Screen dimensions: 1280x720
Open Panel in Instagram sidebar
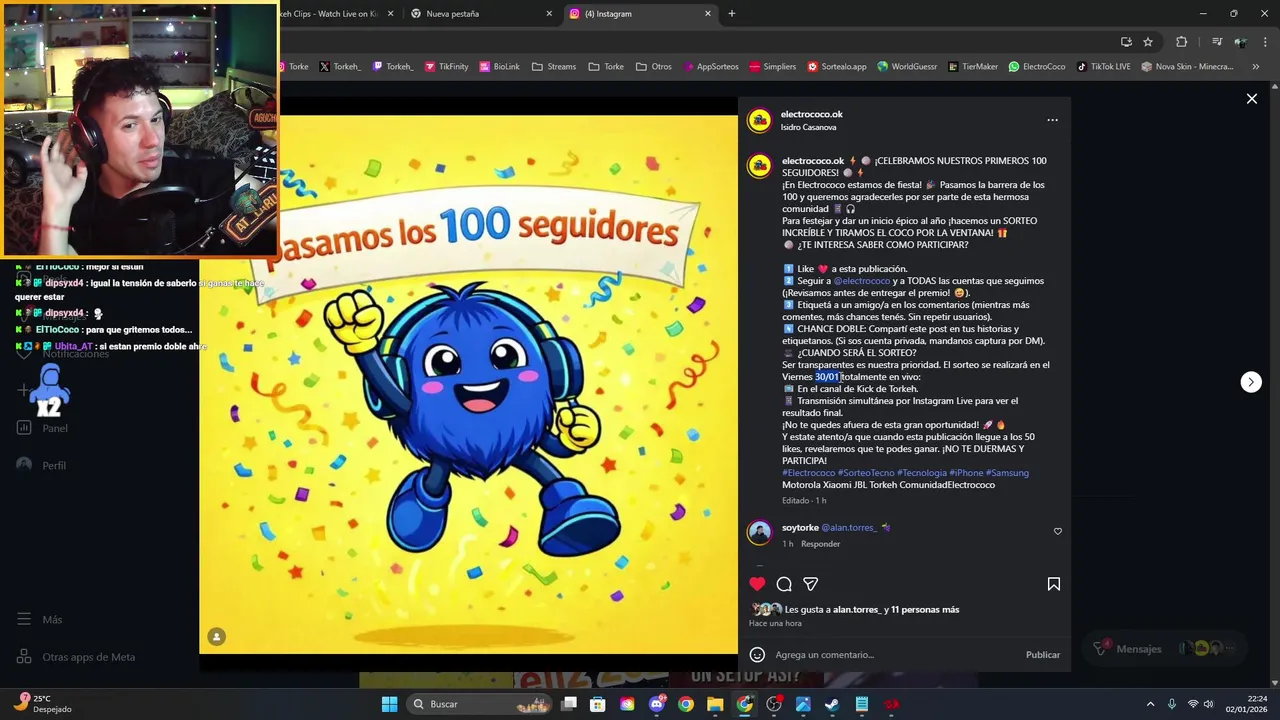pyautogui.click(x=42, y=428)
